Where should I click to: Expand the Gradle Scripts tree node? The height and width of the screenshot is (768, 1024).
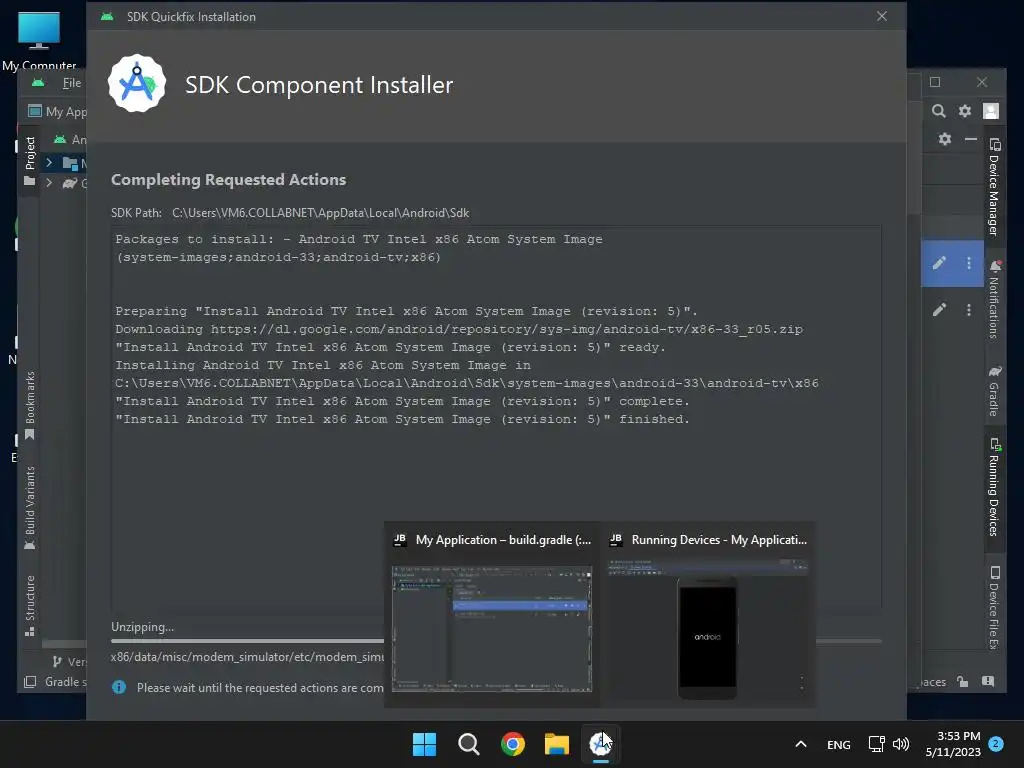49,183
